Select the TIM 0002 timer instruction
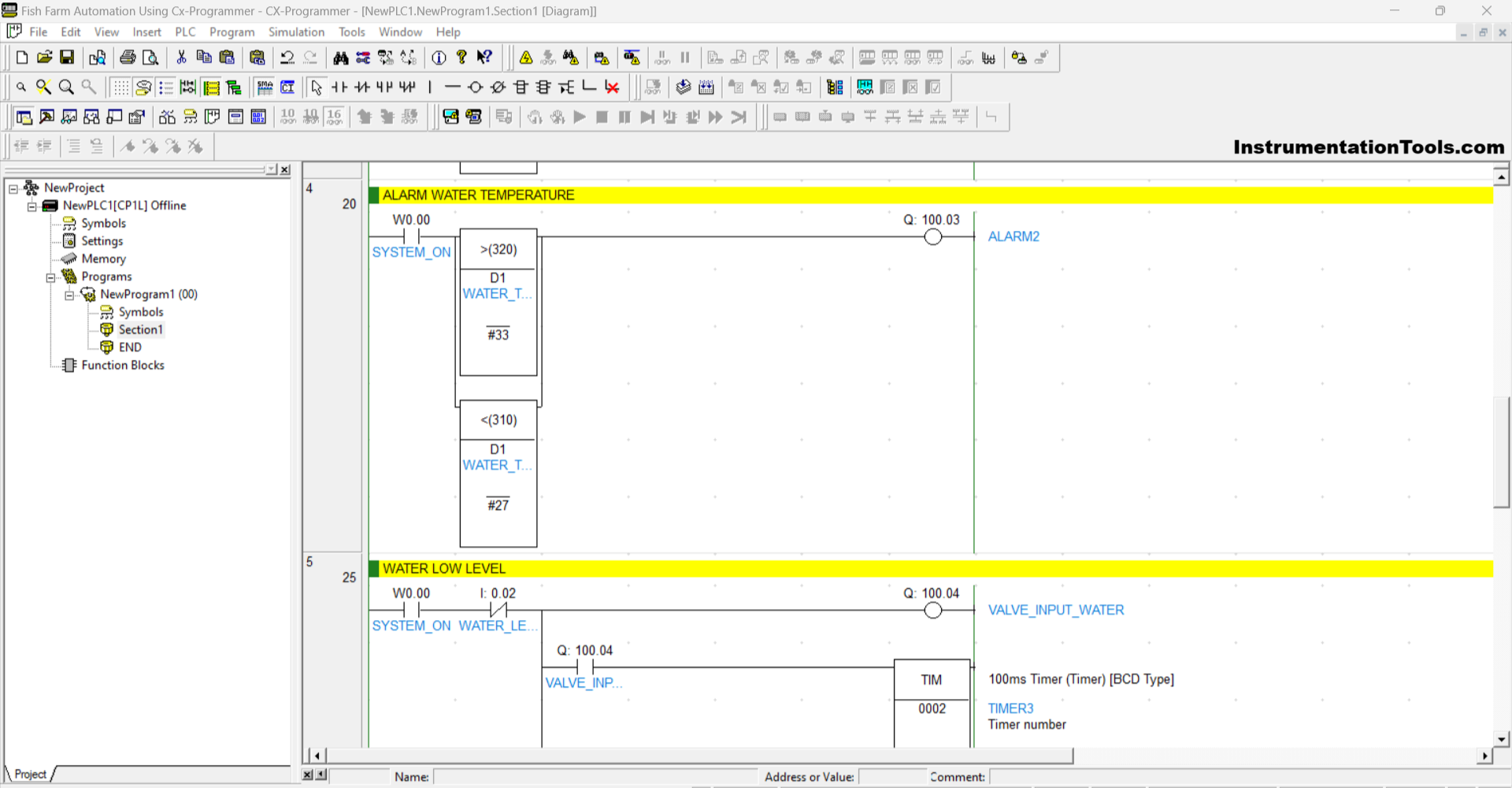 (932, 703)
